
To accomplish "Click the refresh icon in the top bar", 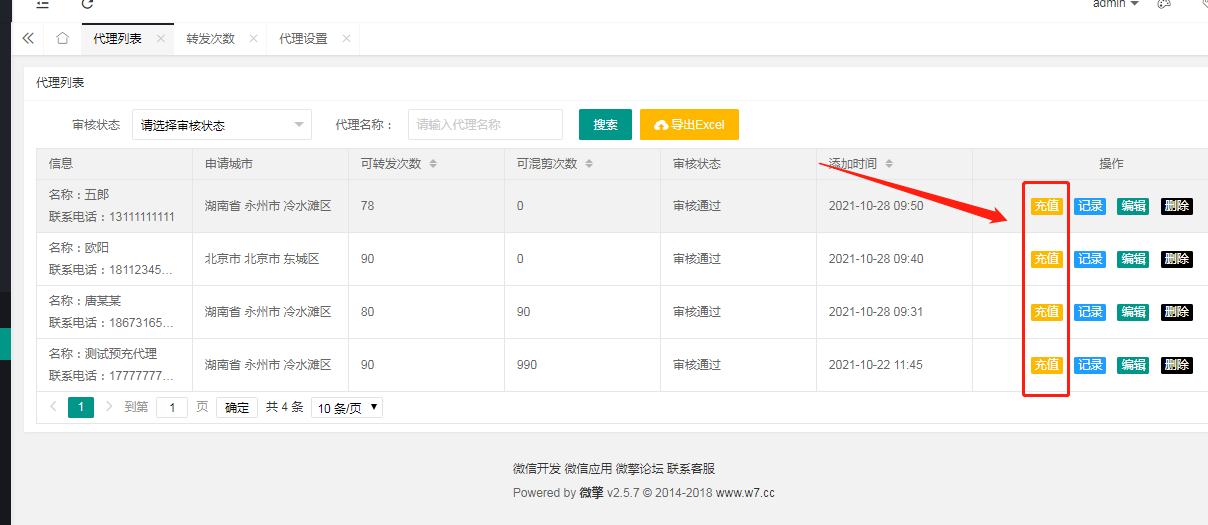I will (87, 4).
